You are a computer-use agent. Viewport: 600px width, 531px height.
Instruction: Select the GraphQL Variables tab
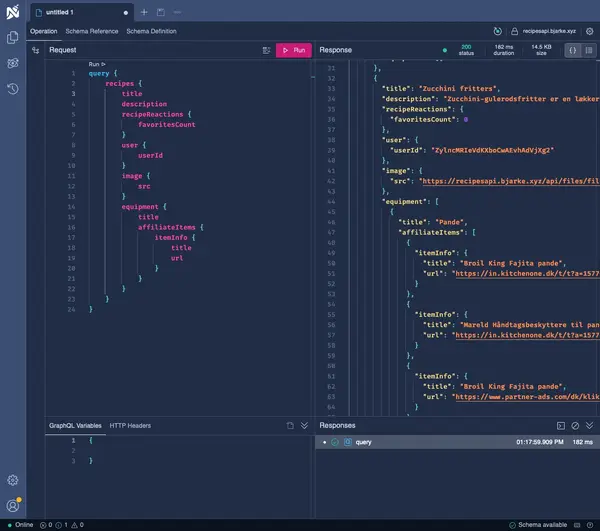75,425
